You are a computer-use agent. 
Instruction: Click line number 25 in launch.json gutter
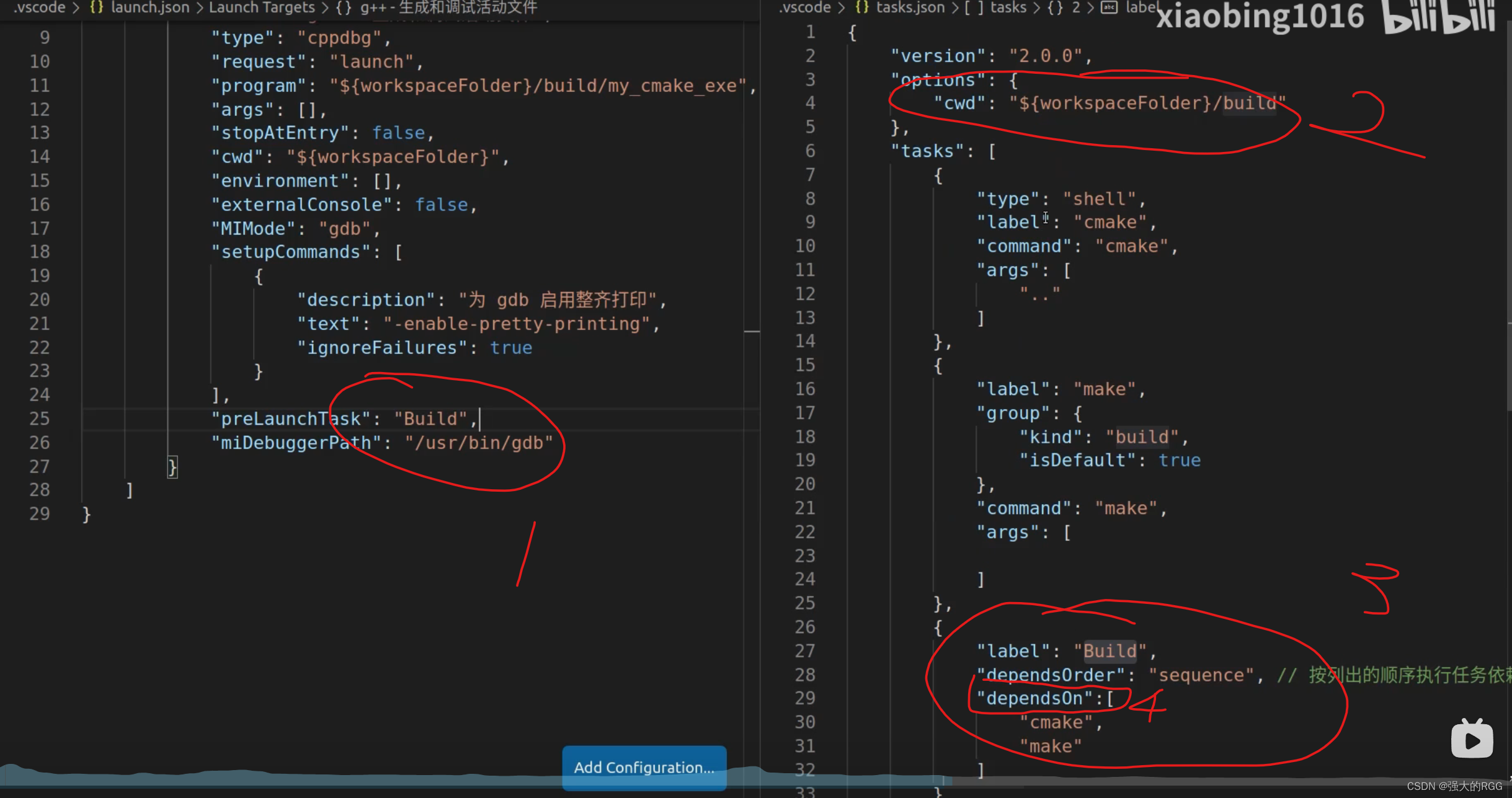pos(39,419)
